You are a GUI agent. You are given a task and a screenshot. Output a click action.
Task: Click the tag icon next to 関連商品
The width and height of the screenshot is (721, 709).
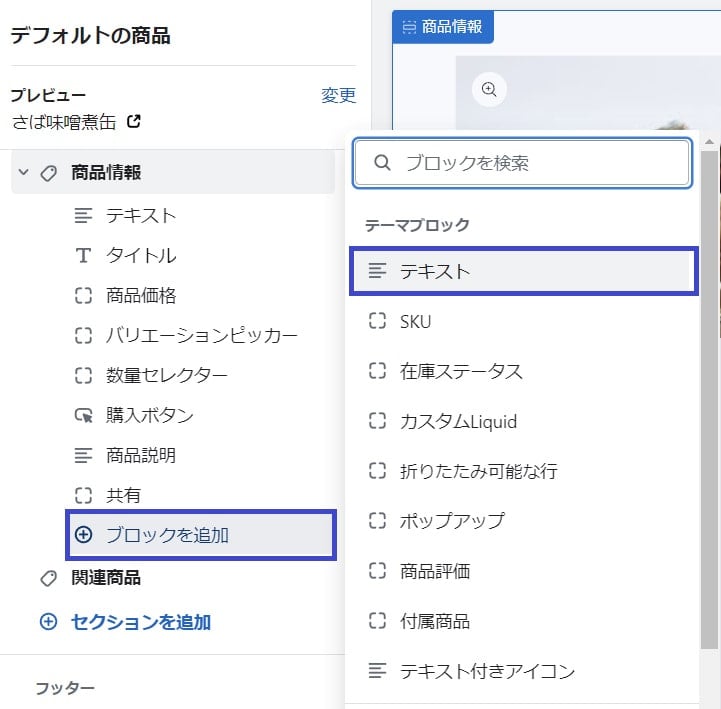coord(48,578)
